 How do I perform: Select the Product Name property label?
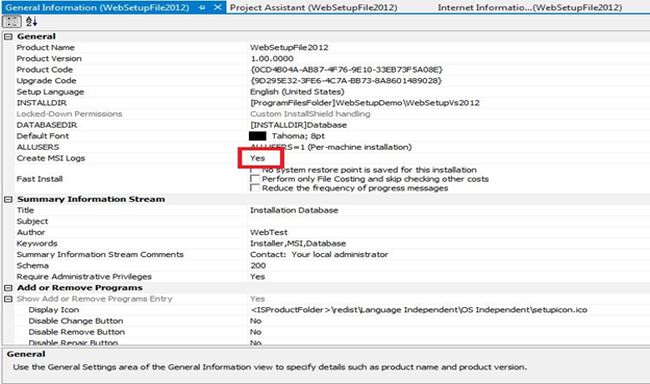[46, 47]
